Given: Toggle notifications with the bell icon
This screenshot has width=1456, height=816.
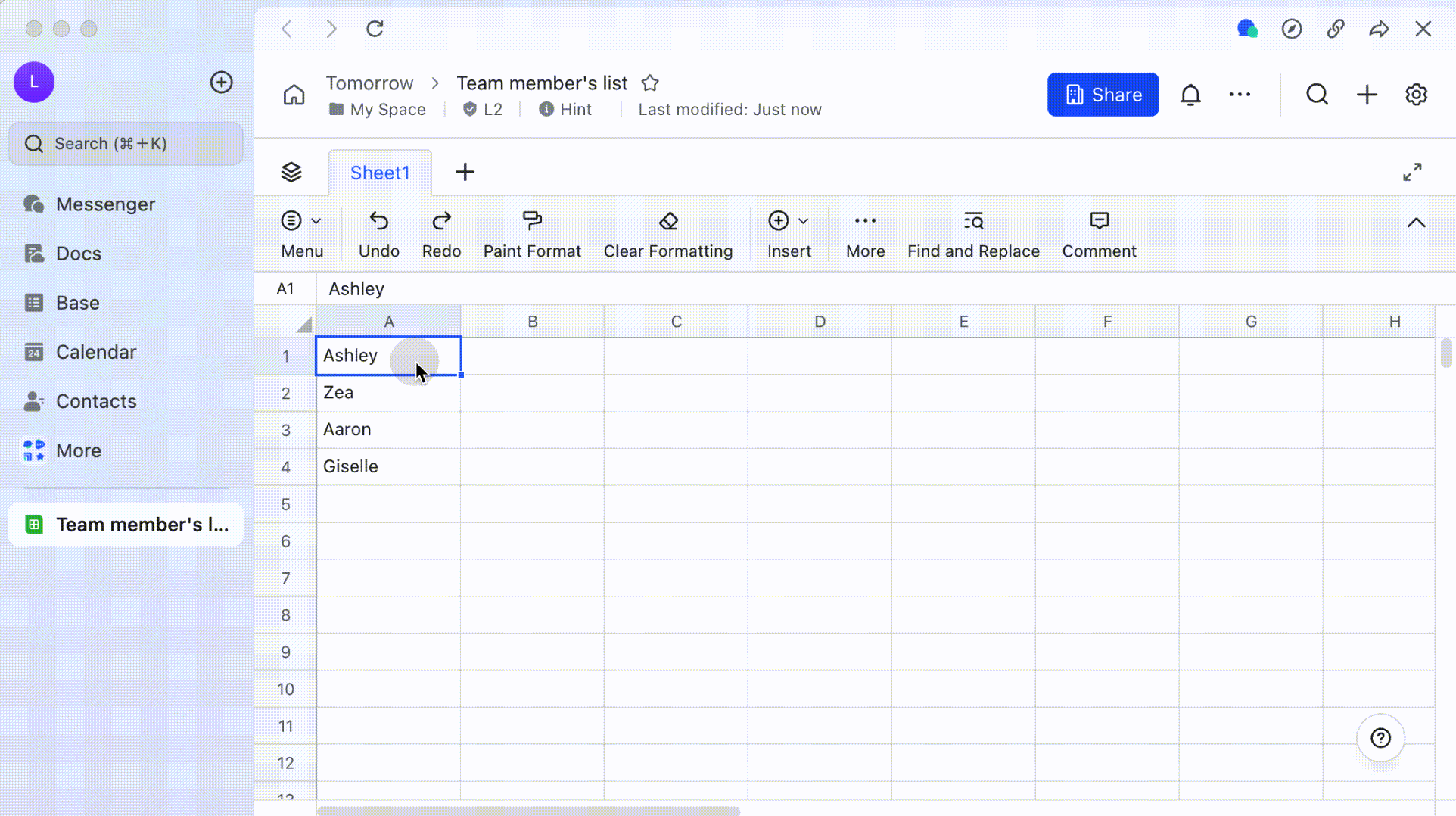Looking at the screenshot, I should click(x=1190, y=94).
